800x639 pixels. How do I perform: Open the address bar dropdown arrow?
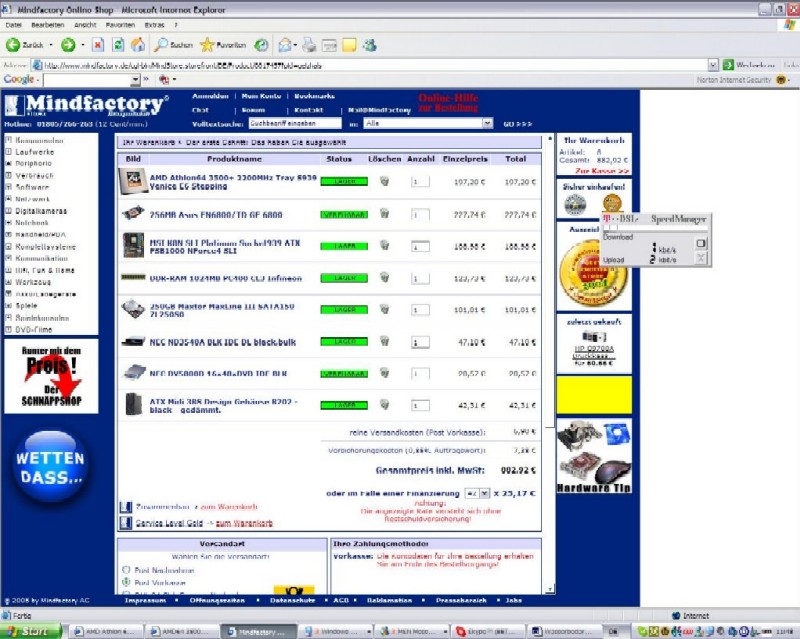pos(713,65)
